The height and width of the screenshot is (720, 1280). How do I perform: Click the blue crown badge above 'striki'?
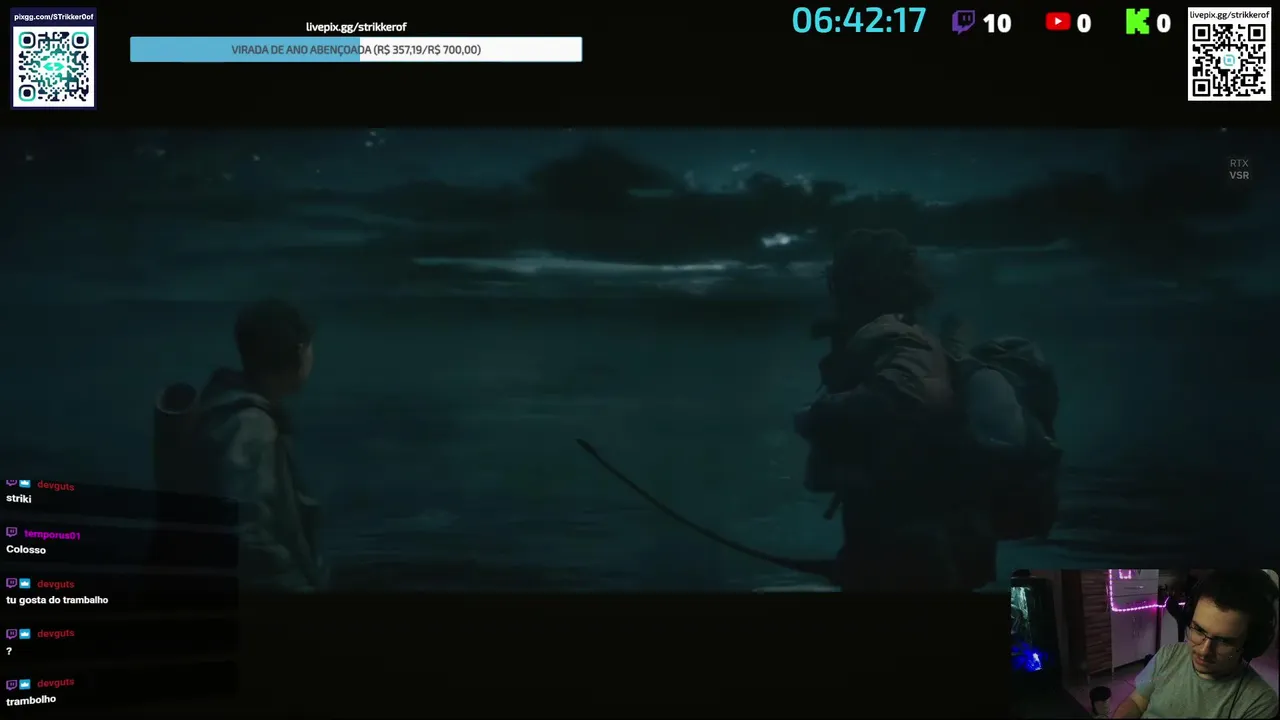coord(25,484)
